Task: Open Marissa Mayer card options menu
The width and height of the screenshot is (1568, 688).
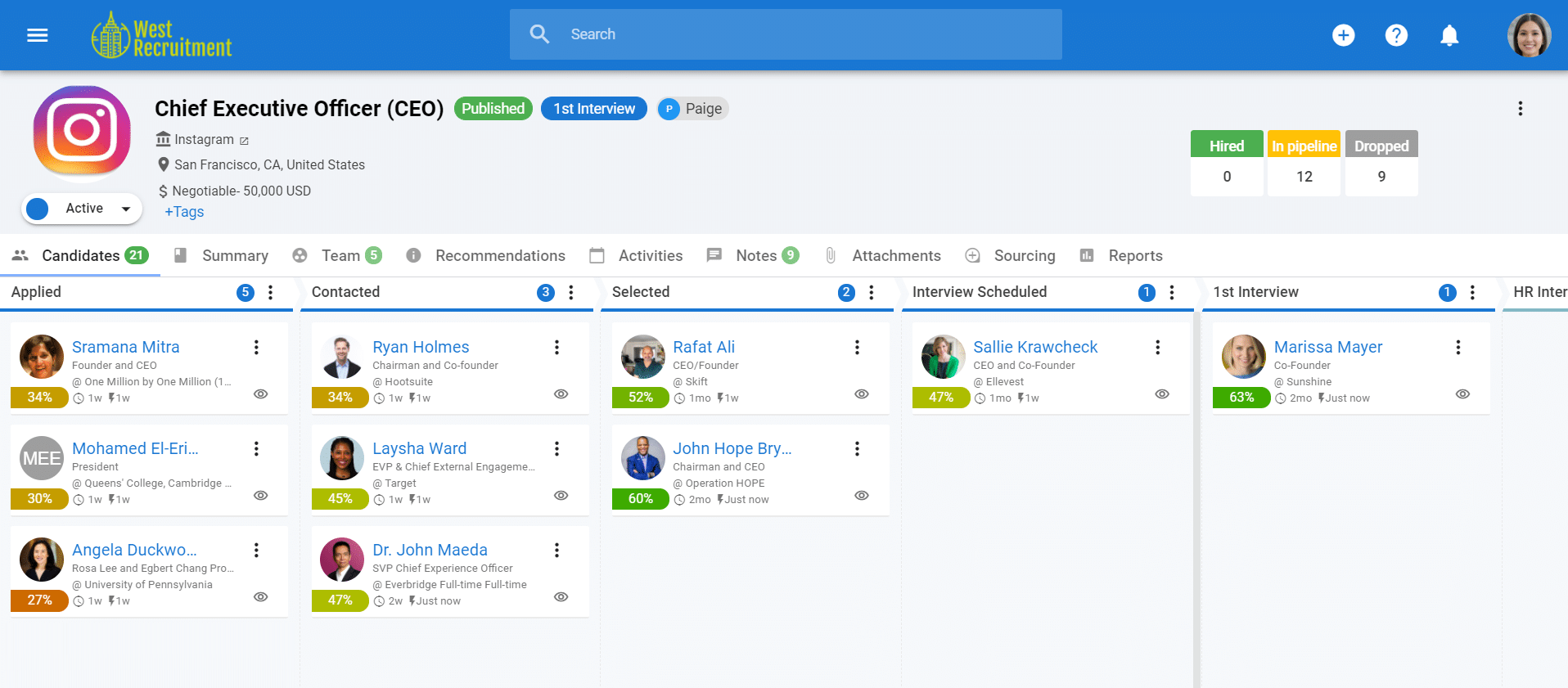Action: coord(1458,348)
